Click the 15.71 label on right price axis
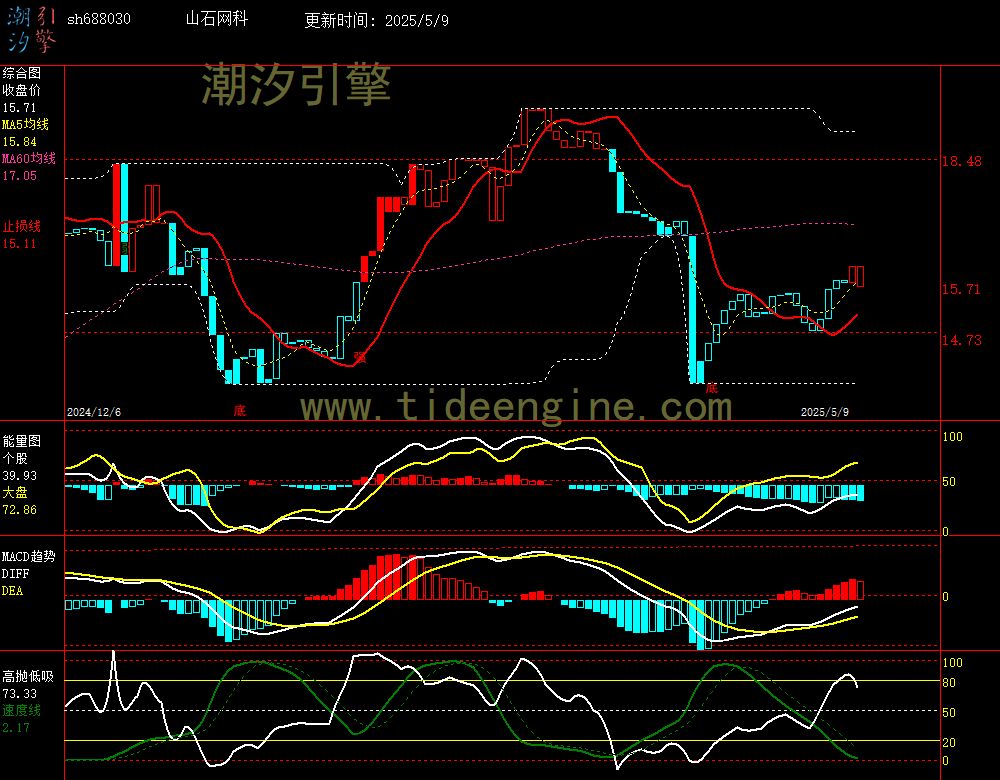Viewport: 1000px width, 780px height. [962, 290]
